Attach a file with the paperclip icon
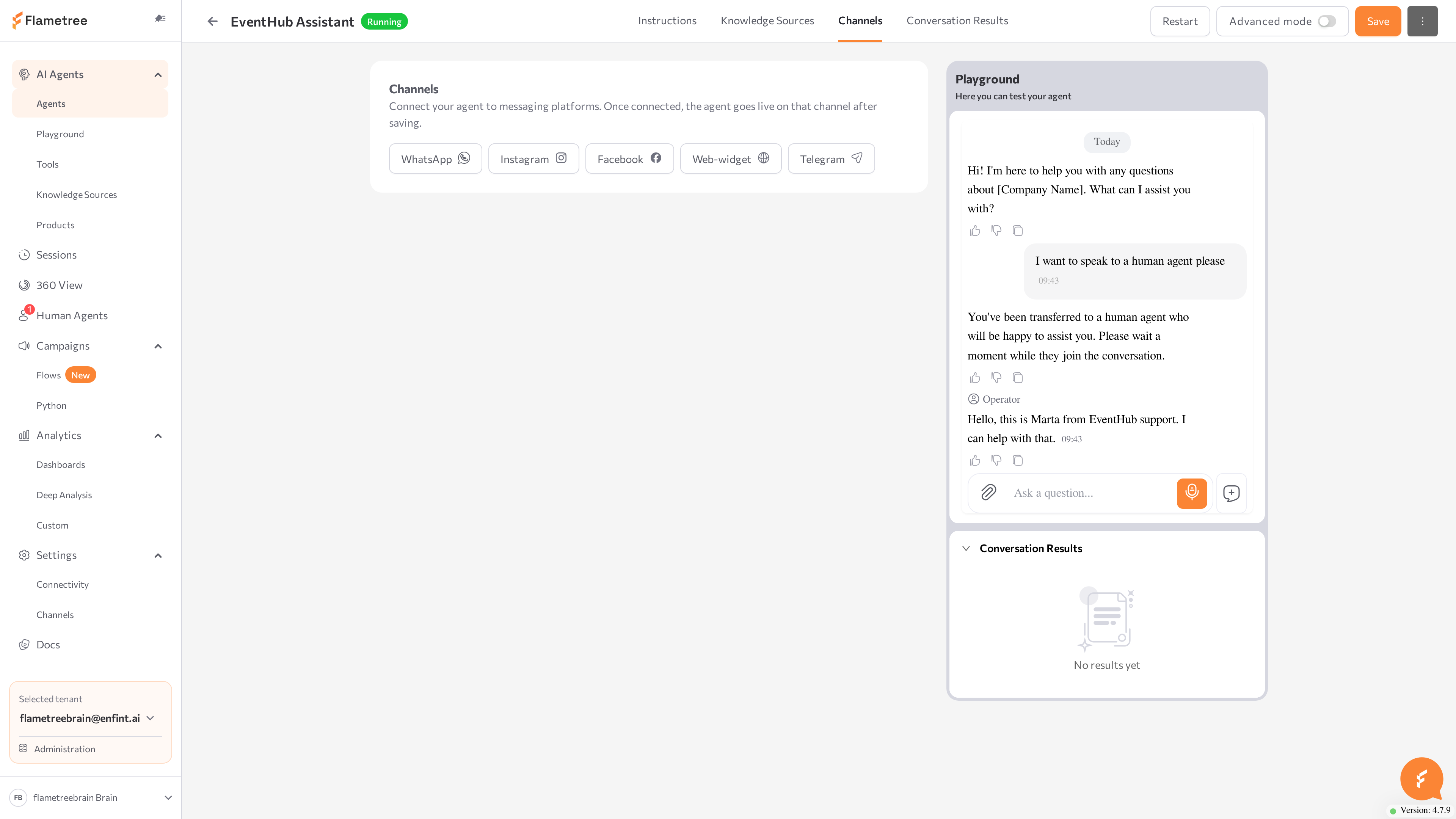1456x819 pixels. click(x=988, y=493)
